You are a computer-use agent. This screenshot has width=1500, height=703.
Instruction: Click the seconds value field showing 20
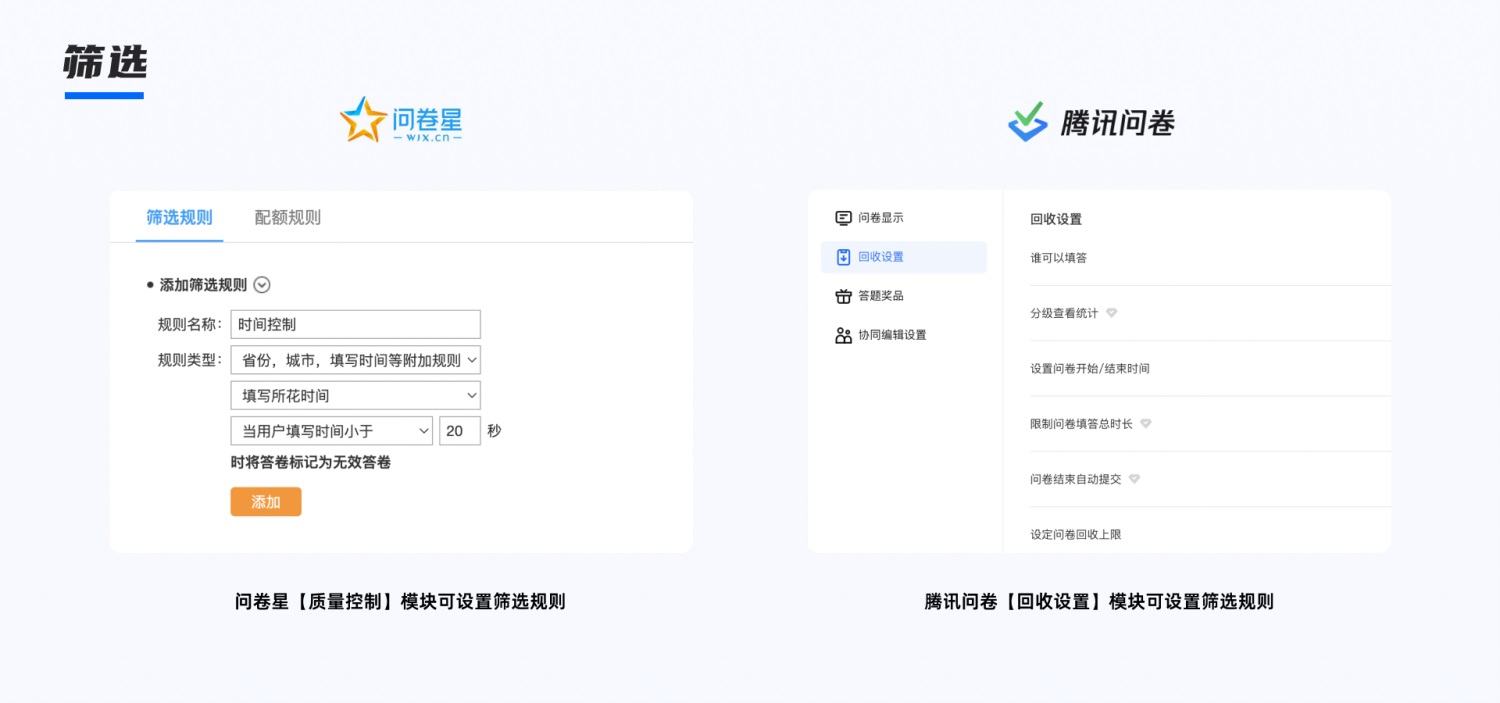click(459, 431)
